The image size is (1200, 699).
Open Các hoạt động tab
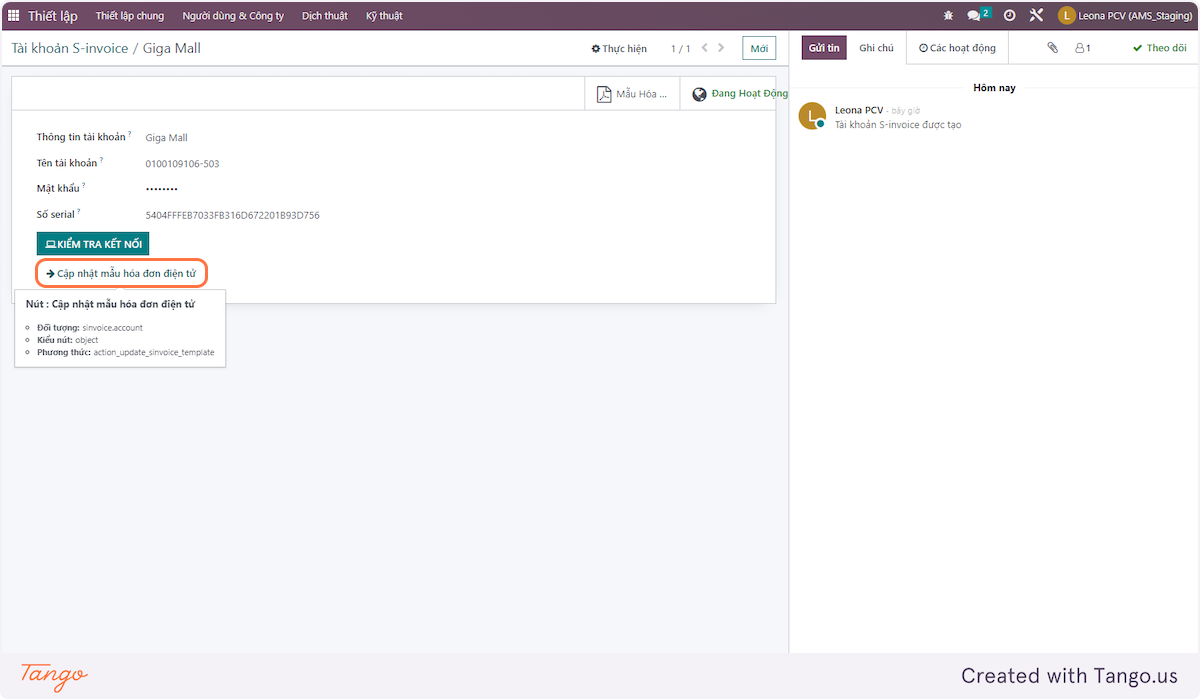(x=957, y=48)
